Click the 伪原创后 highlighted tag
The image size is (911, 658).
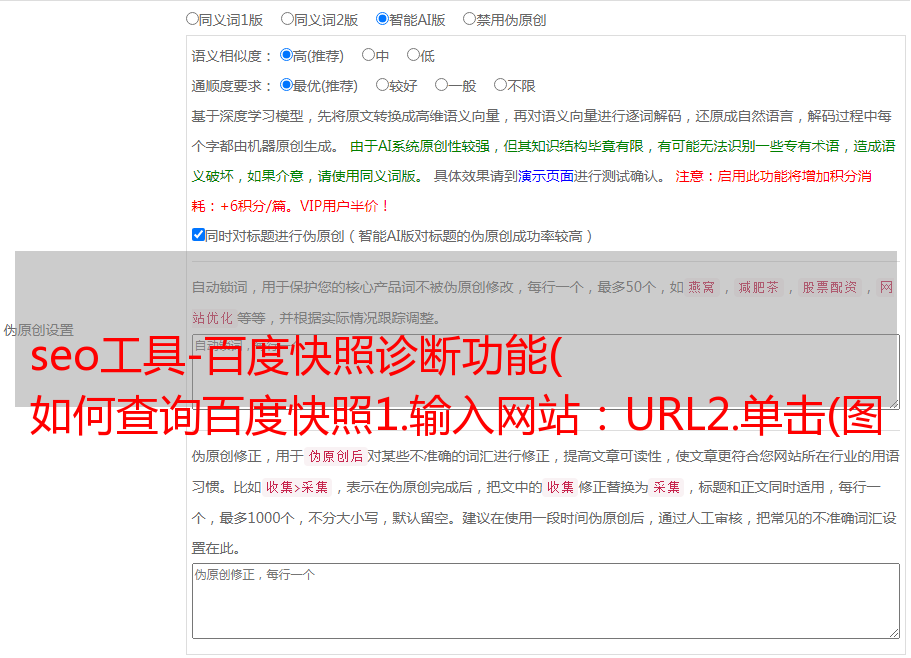click(x=336, y=456)
